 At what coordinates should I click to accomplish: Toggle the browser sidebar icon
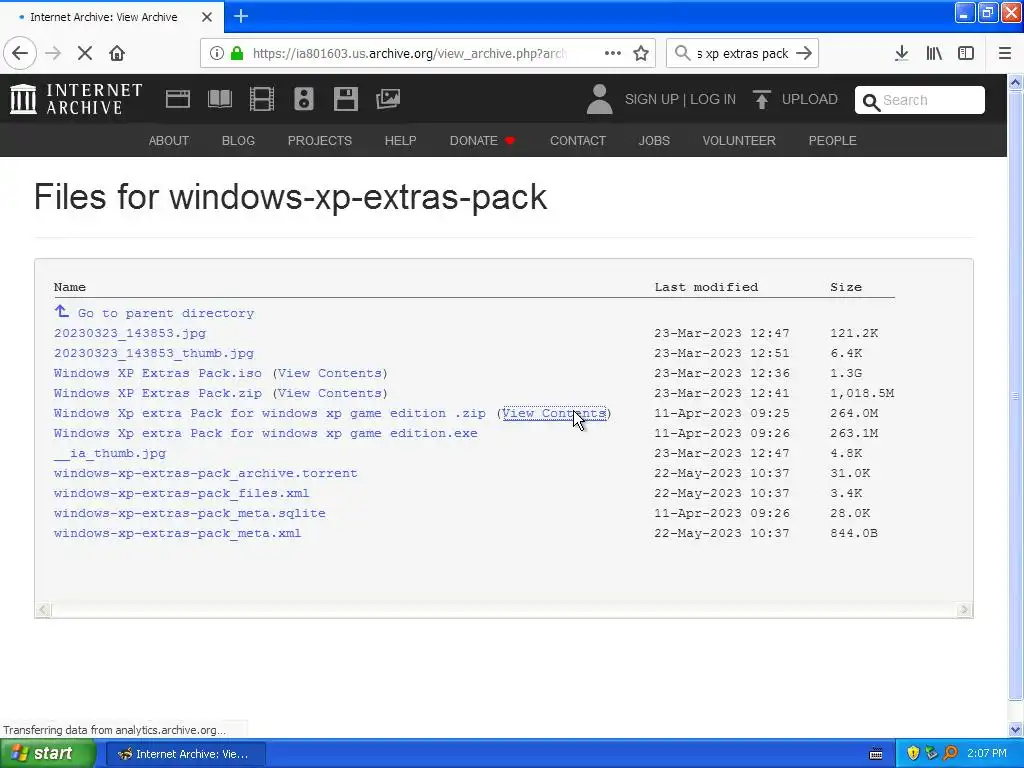click(x=966, y=53)
